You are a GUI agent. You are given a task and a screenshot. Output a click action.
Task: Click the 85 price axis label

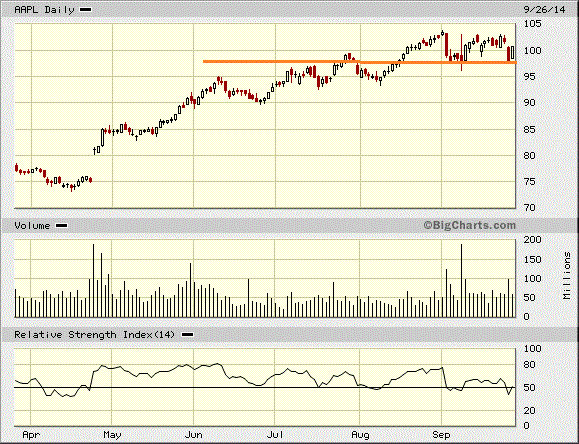click(530, 129)
